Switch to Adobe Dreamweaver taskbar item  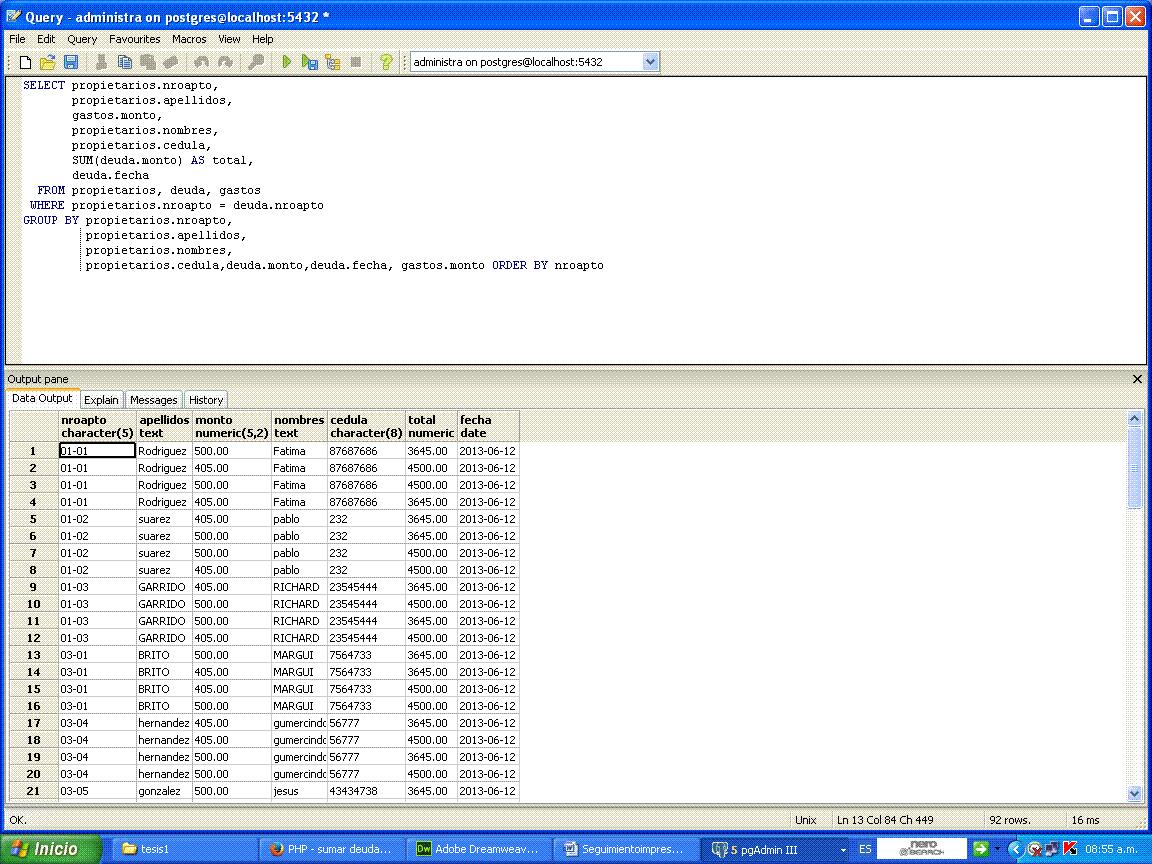coord(478,849)
